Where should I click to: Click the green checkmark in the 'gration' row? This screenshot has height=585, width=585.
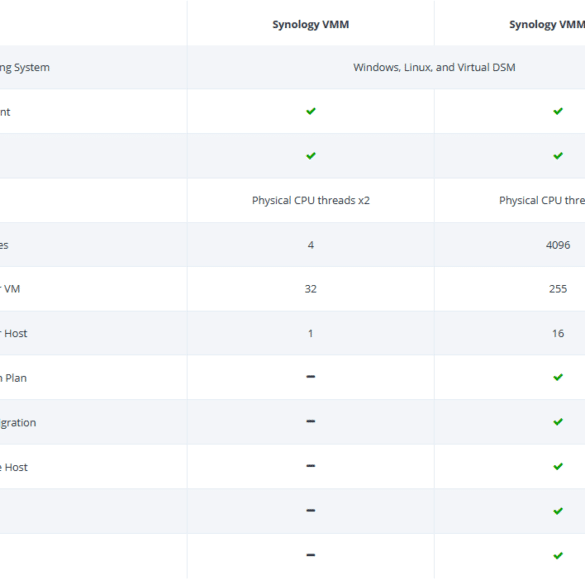(x=558, y=422)
